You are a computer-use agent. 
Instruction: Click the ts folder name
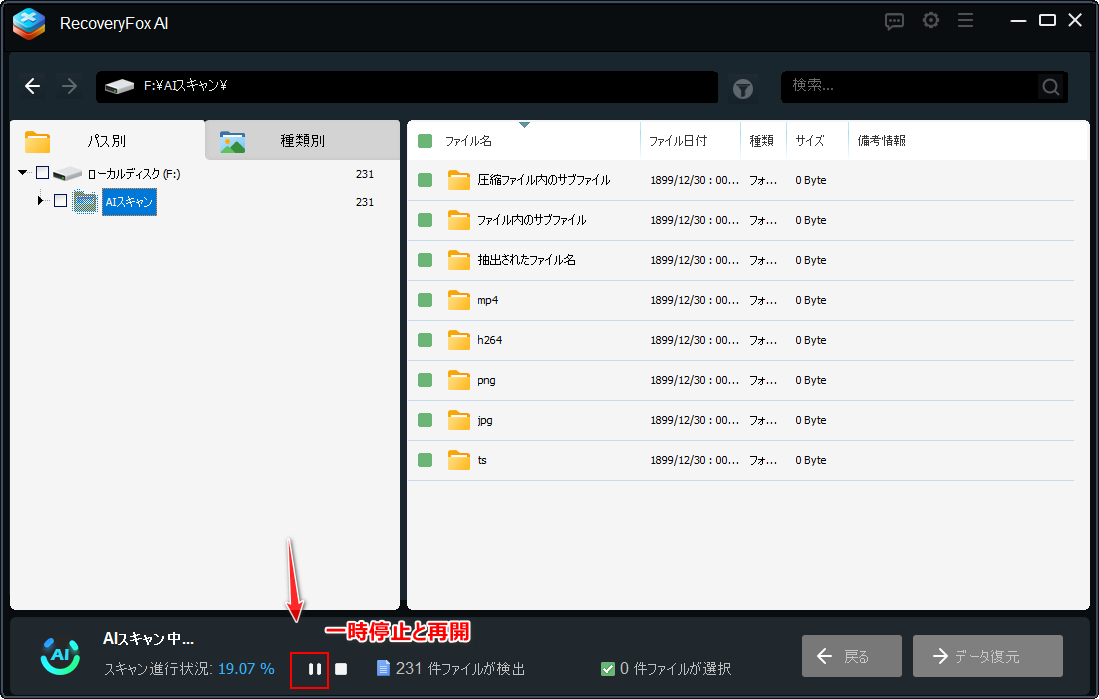click(x=482, y=461)
